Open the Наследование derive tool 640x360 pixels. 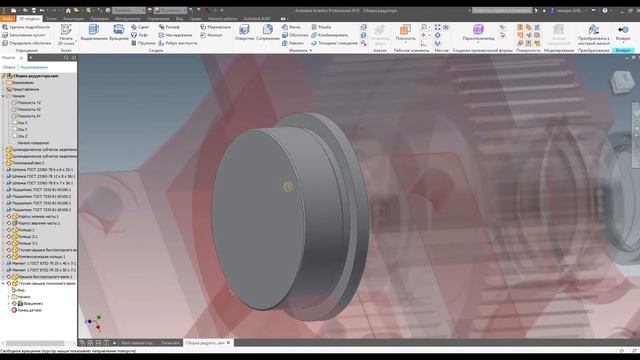[175, 35]
